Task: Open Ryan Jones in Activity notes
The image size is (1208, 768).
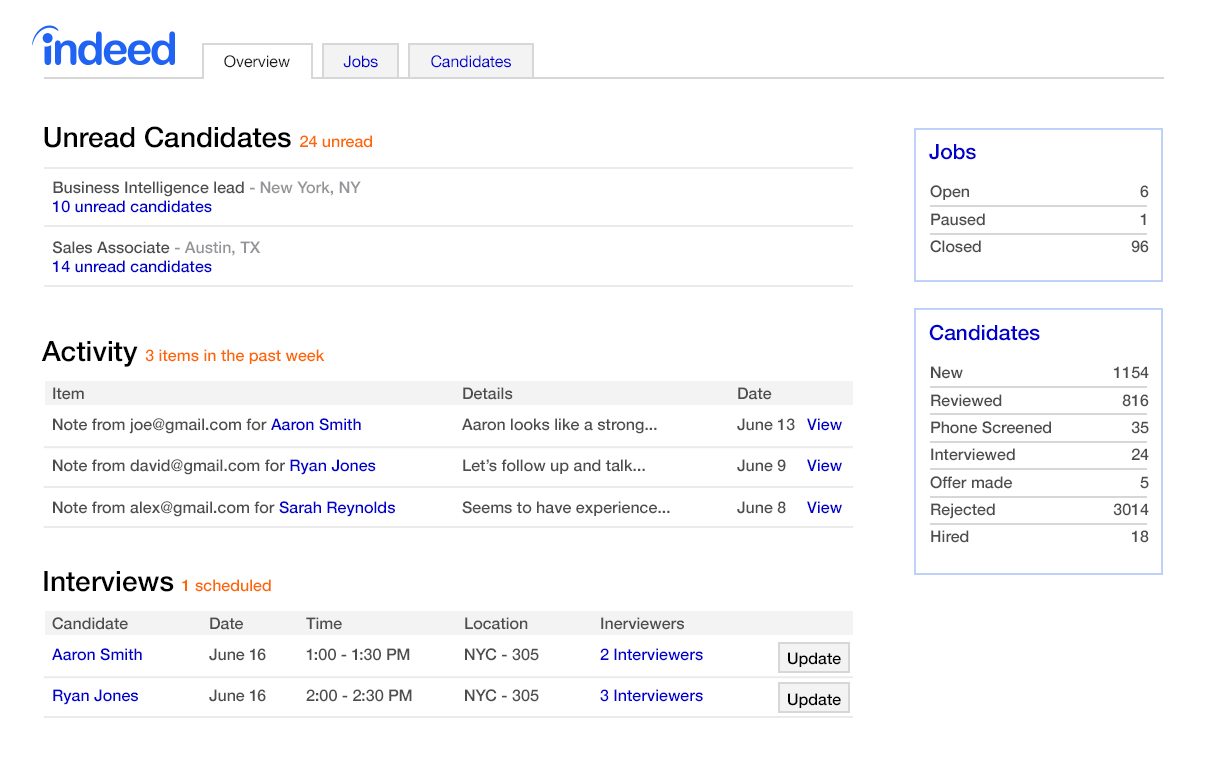Action: 333,466
